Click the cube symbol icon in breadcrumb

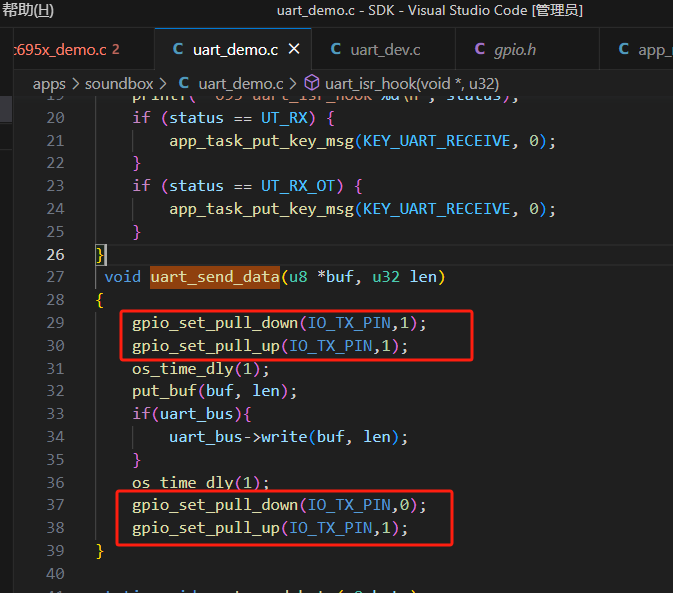[312, 83]
